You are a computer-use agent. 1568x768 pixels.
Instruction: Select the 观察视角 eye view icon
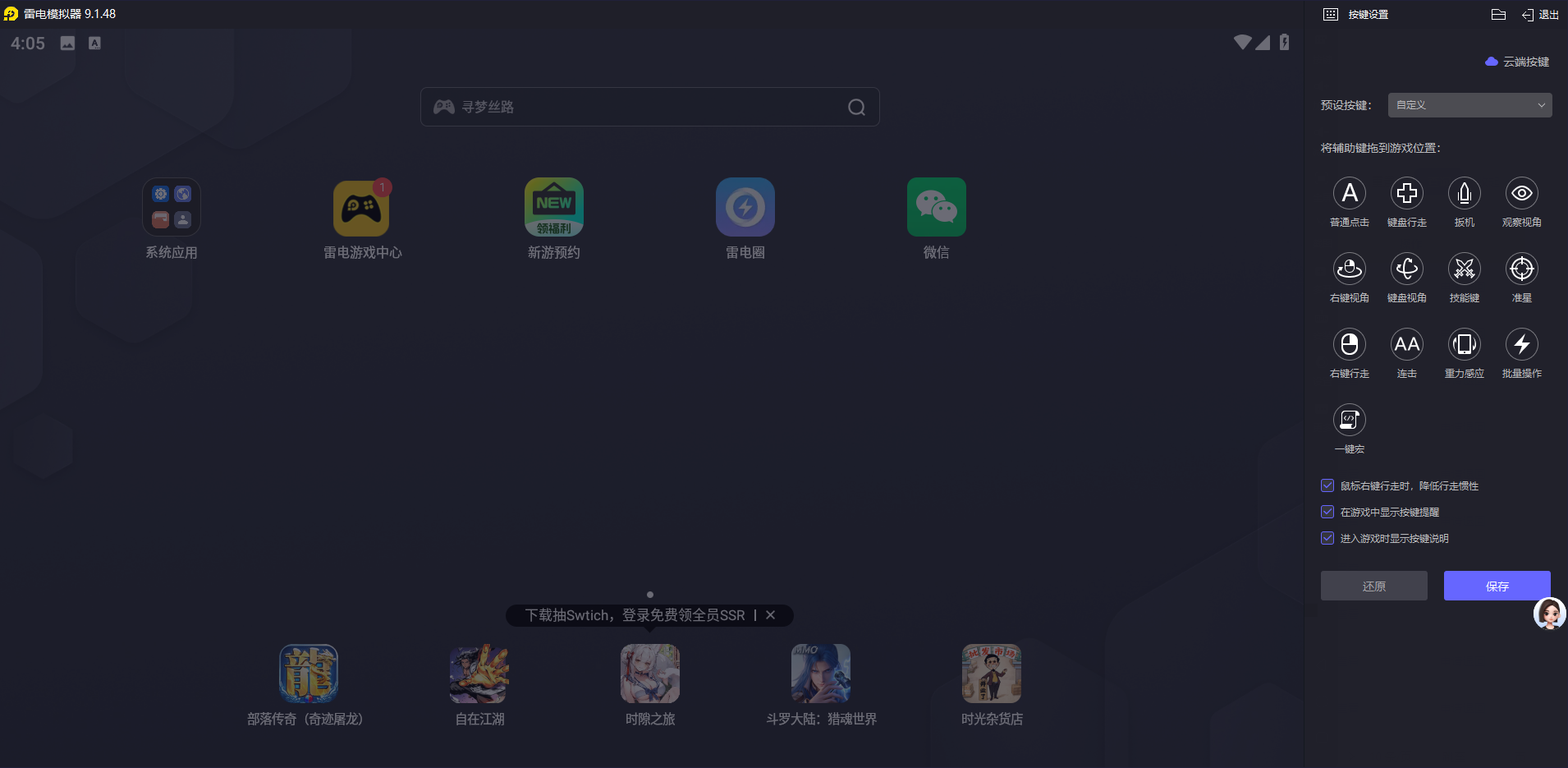click(1521, 194)
